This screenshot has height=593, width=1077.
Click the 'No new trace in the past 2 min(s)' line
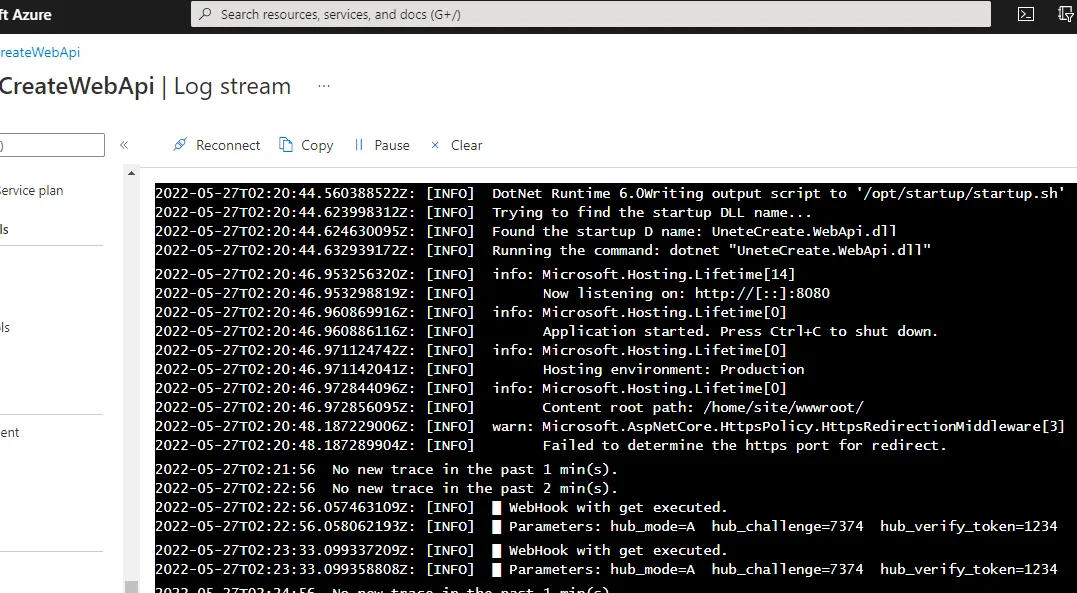click(386, 489)
